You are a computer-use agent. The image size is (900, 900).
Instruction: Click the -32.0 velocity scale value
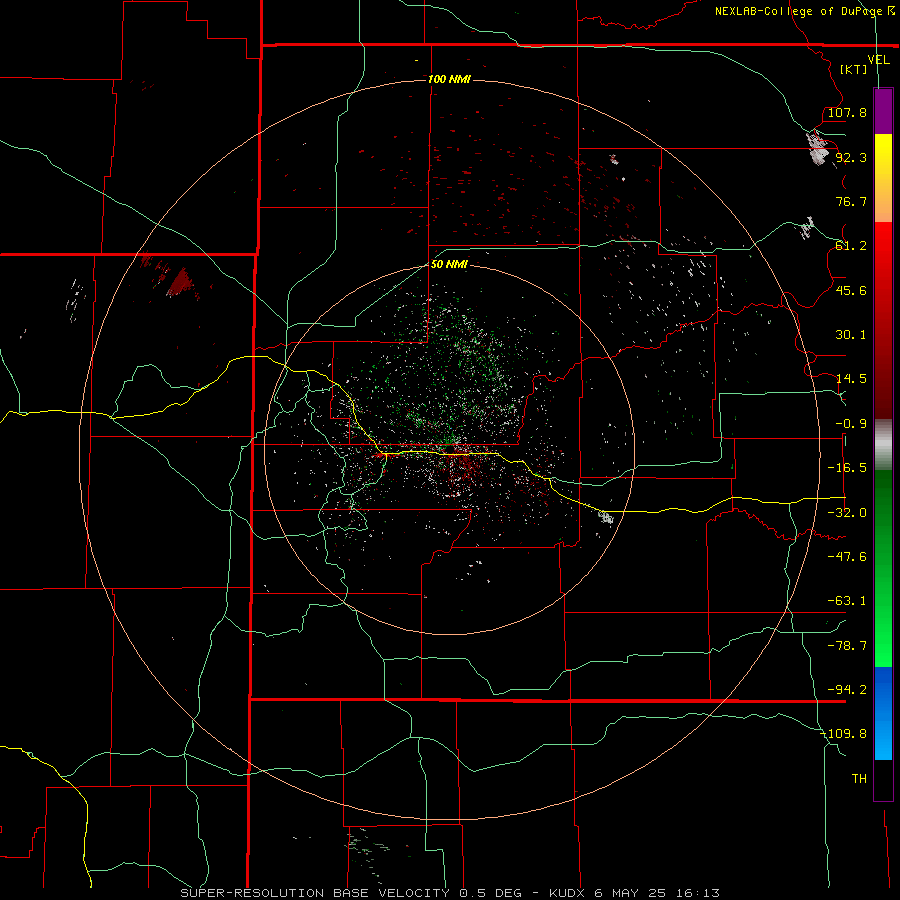(847, 513)
